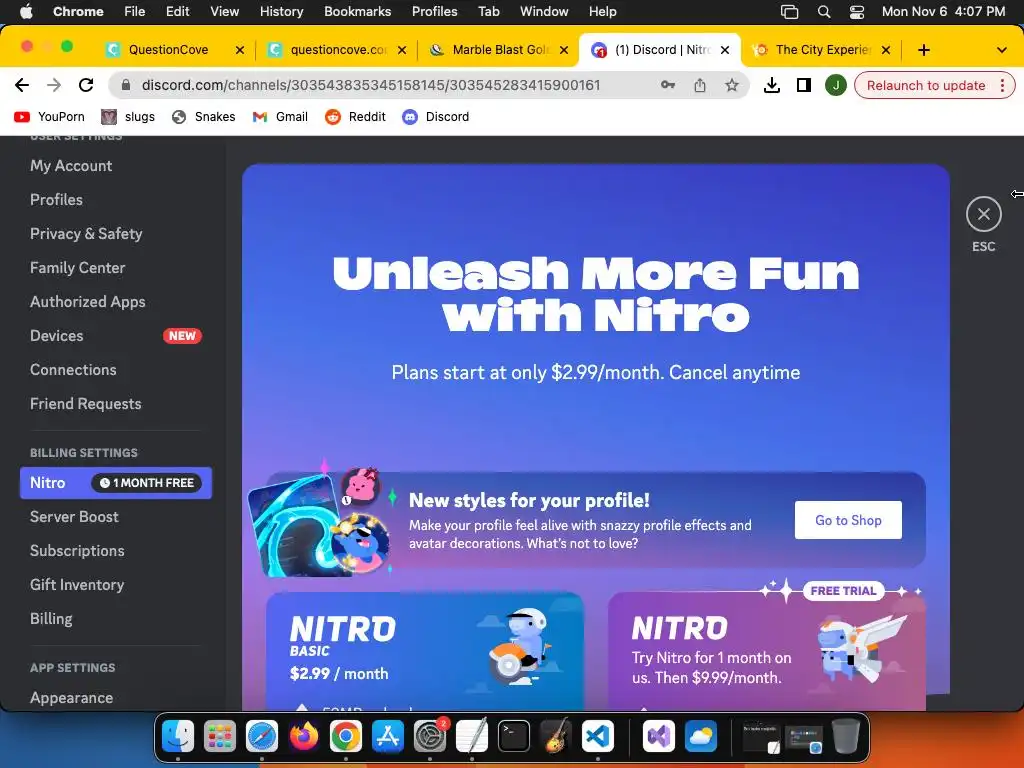Screen dimensions: 1024x768
Task: Open Firefox from the Dock
Action: tap(304, 737)
